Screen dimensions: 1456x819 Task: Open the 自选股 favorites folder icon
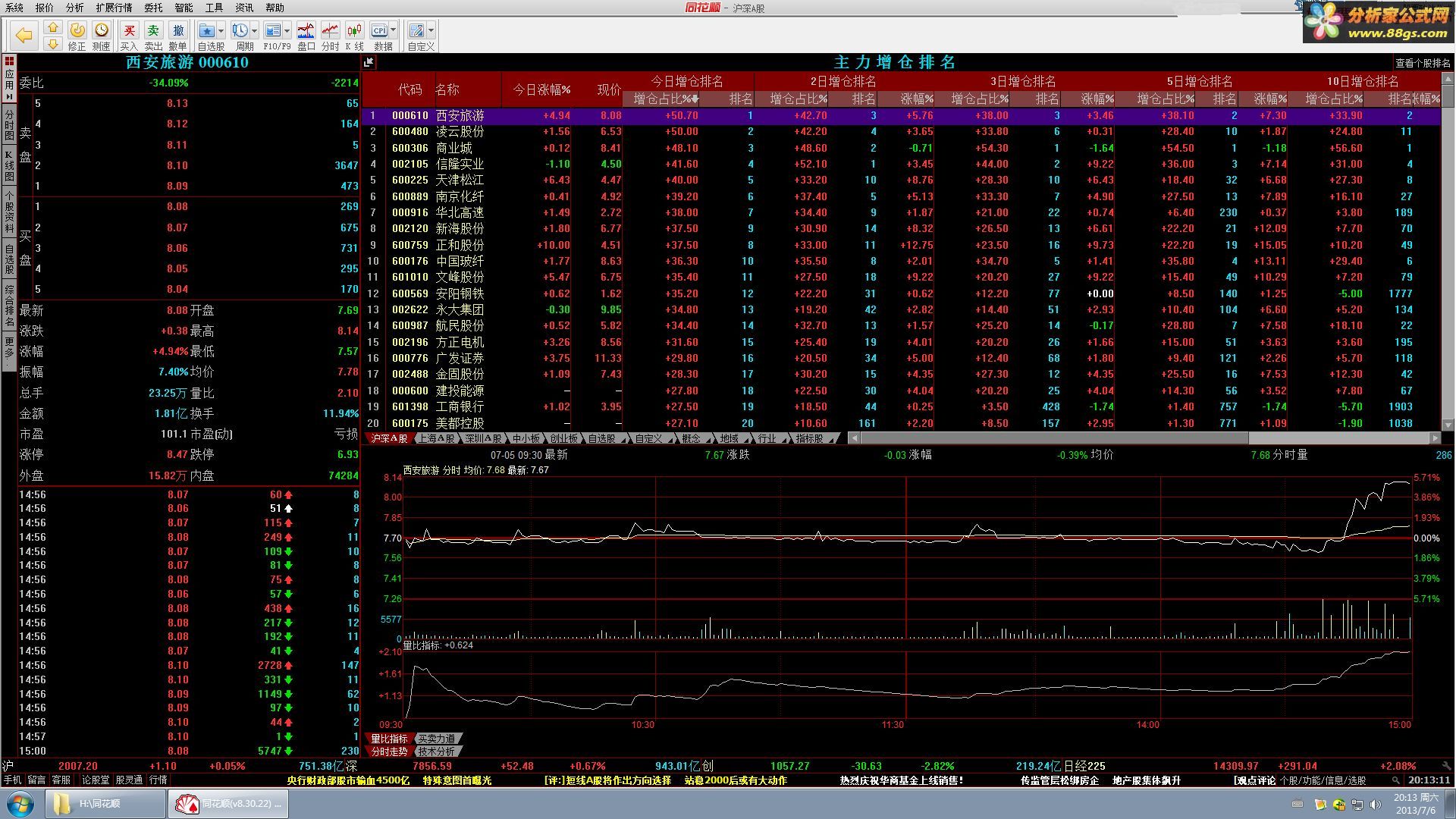click(206, 30)
